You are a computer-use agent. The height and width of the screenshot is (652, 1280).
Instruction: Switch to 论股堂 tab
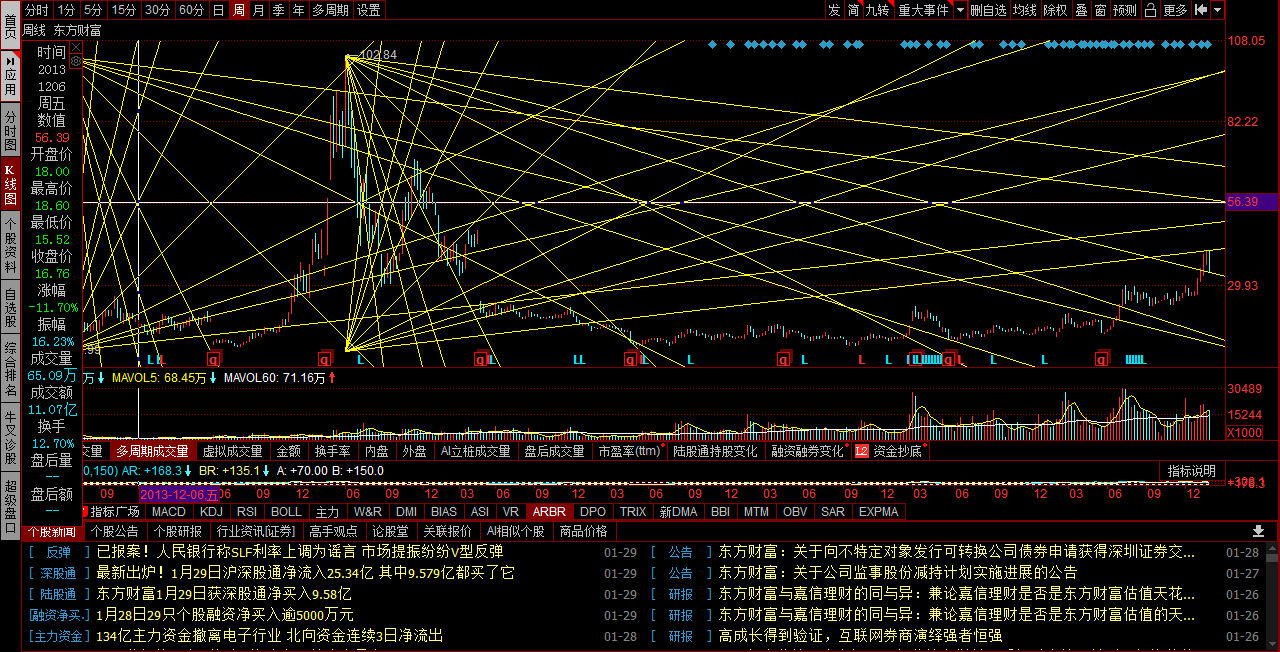click(x=389, y=531)
